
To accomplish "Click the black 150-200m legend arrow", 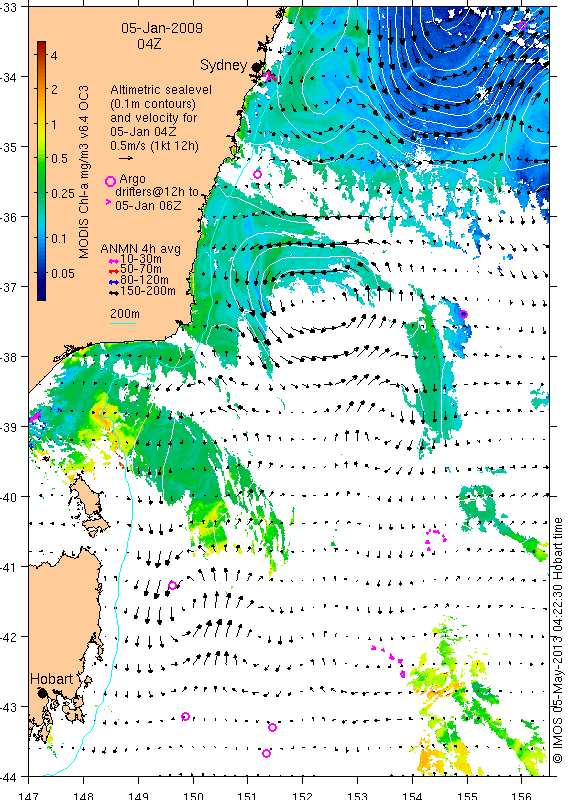I will (x=113, y=293).
